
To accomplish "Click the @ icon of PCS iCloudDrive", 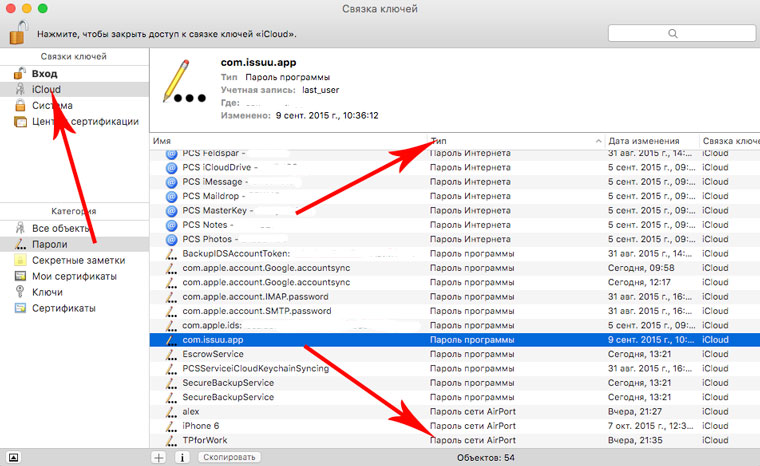I will pyautogui.click(x=171, y=168).
